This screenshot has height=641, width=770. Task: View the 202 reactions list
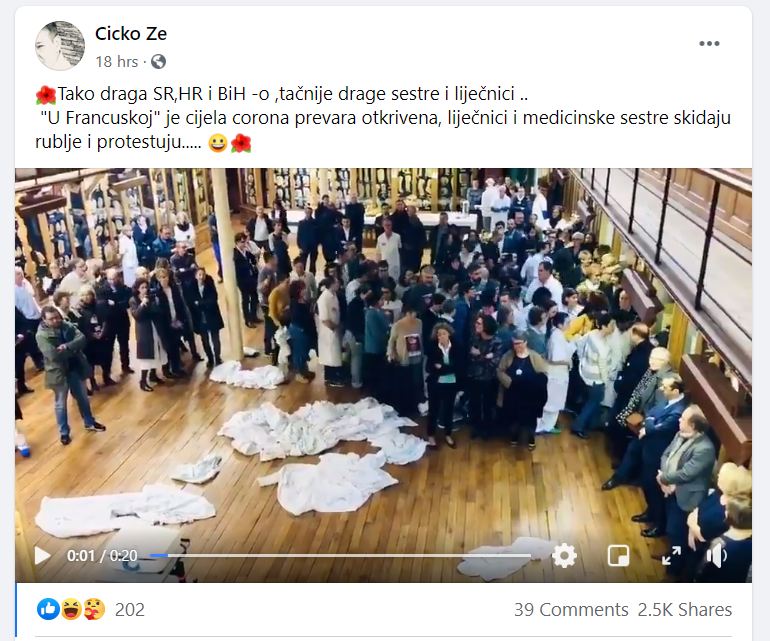(x=130, y=610)
